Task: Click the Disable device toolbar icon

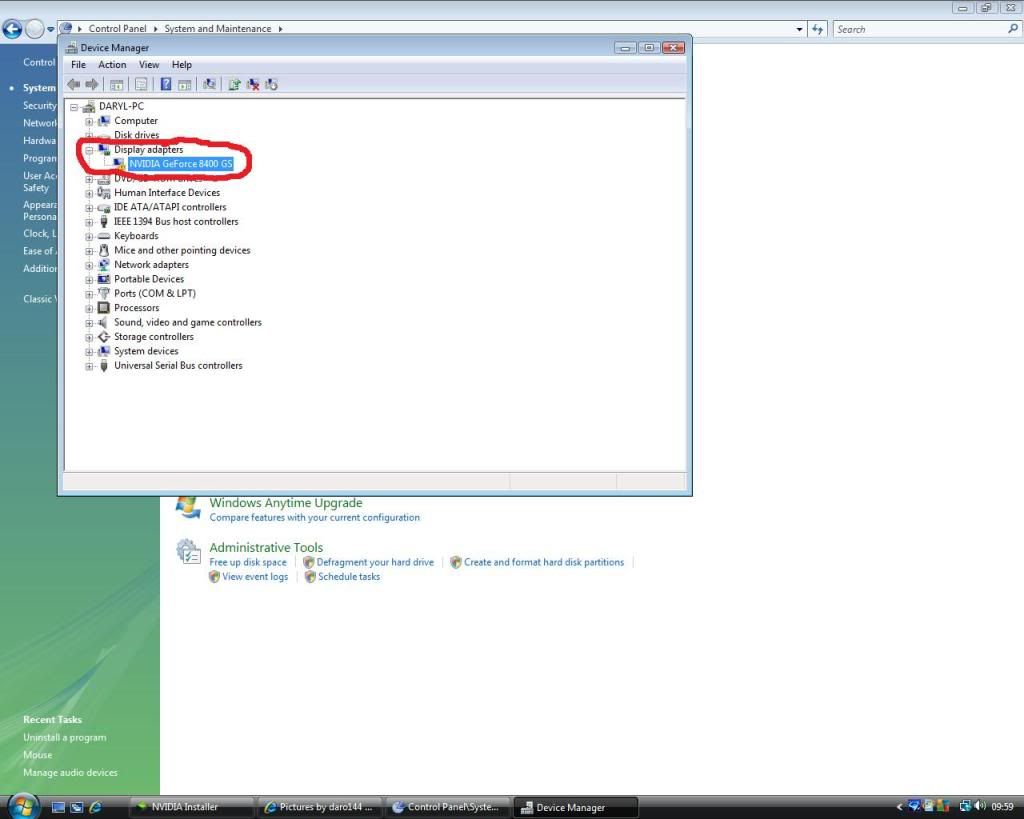Action: coord(271,84)
